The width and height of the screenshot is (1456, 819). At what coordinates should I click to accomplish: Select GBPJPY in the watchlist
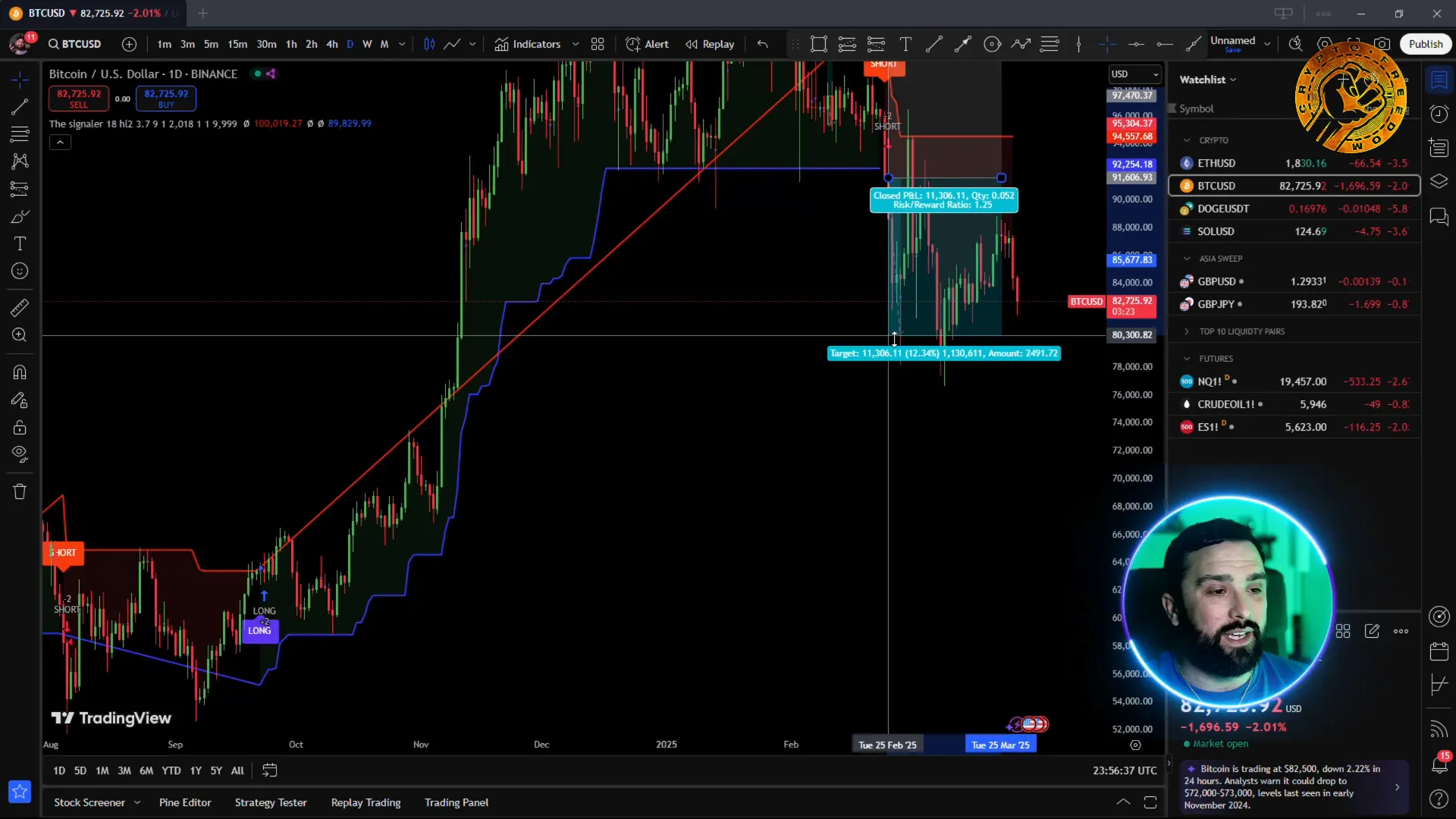click(1294, 304)
